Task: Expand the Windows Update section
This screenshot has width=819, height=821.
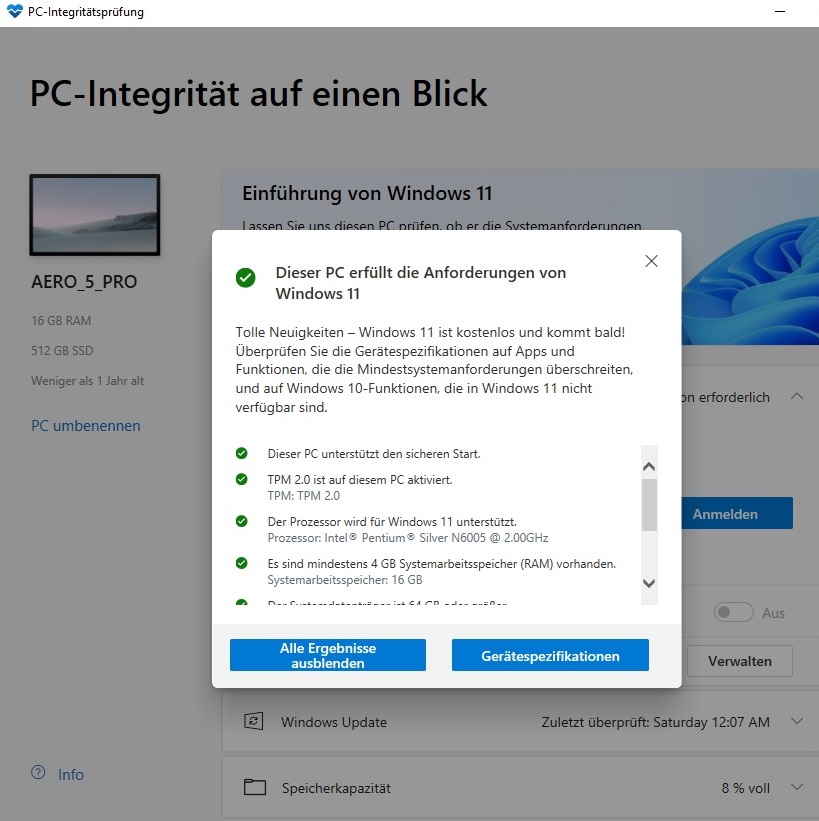Action: (796, 721)
